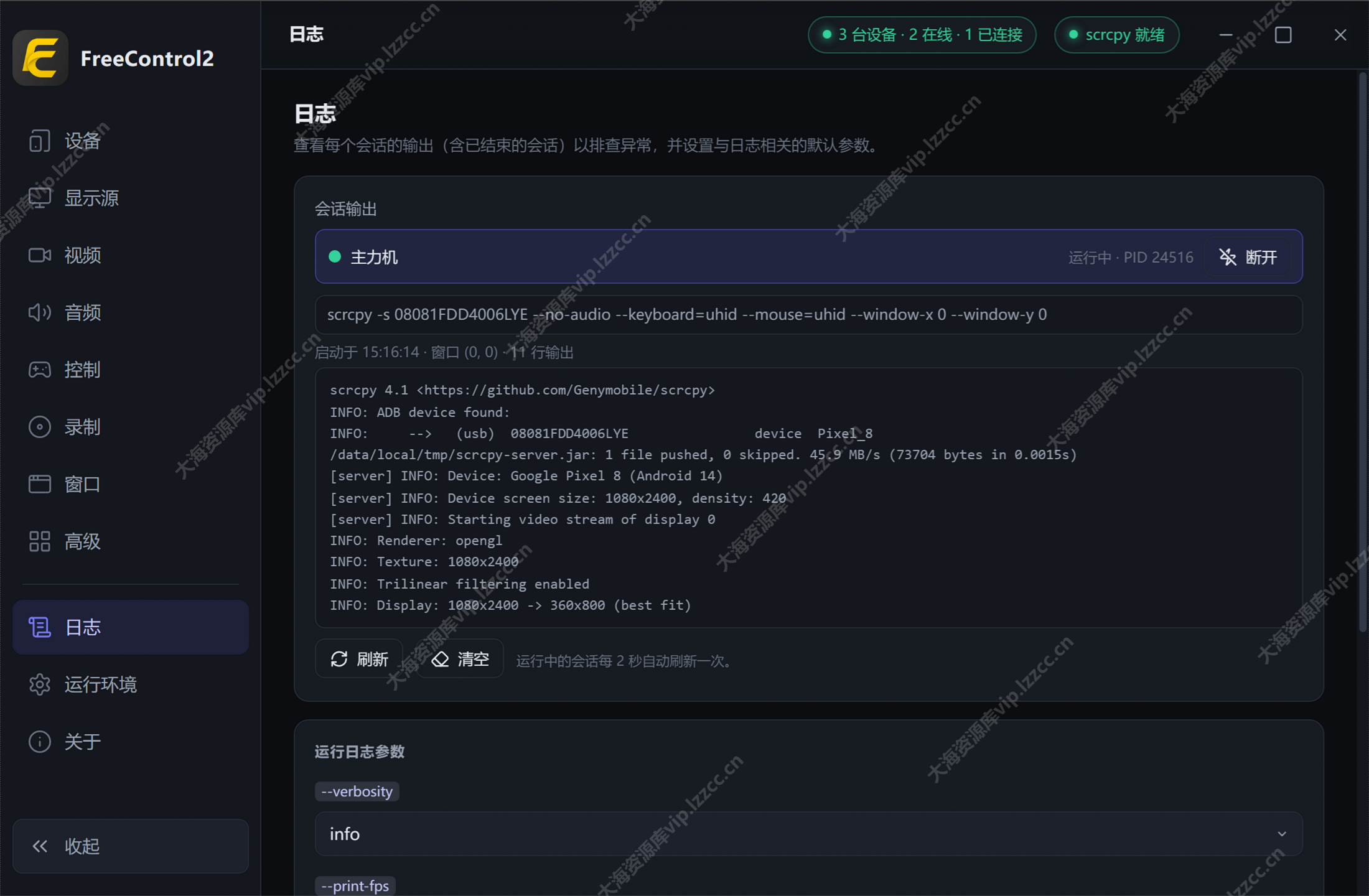The width and height of the screenshot is (1369, 896).
Task: Select the 显示源 menu label
Action: (92, 198)
